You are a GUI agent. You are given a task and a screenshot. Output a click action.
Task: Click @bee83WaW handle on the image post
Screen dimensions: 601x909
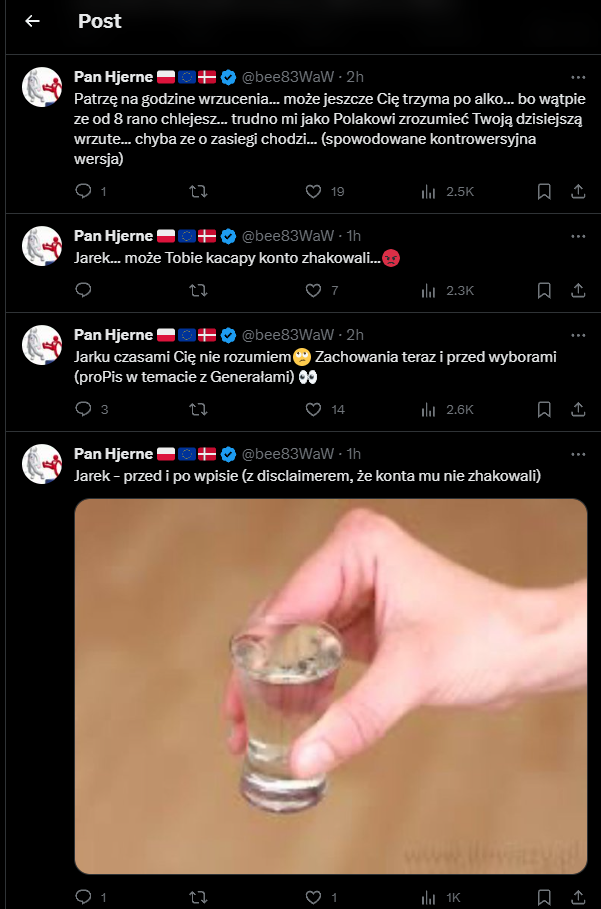pyautogui.click(x=288, y=454)
